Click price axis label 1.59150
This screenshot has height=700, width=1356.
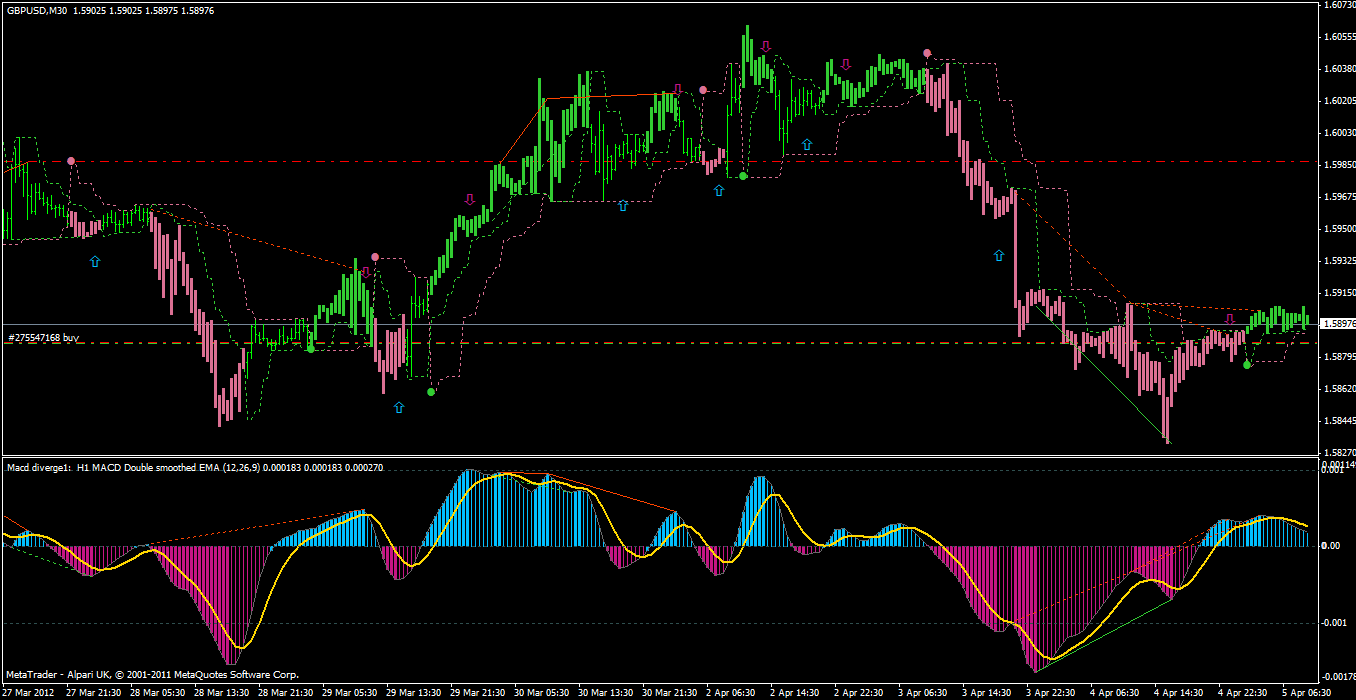click(1339, 293)
